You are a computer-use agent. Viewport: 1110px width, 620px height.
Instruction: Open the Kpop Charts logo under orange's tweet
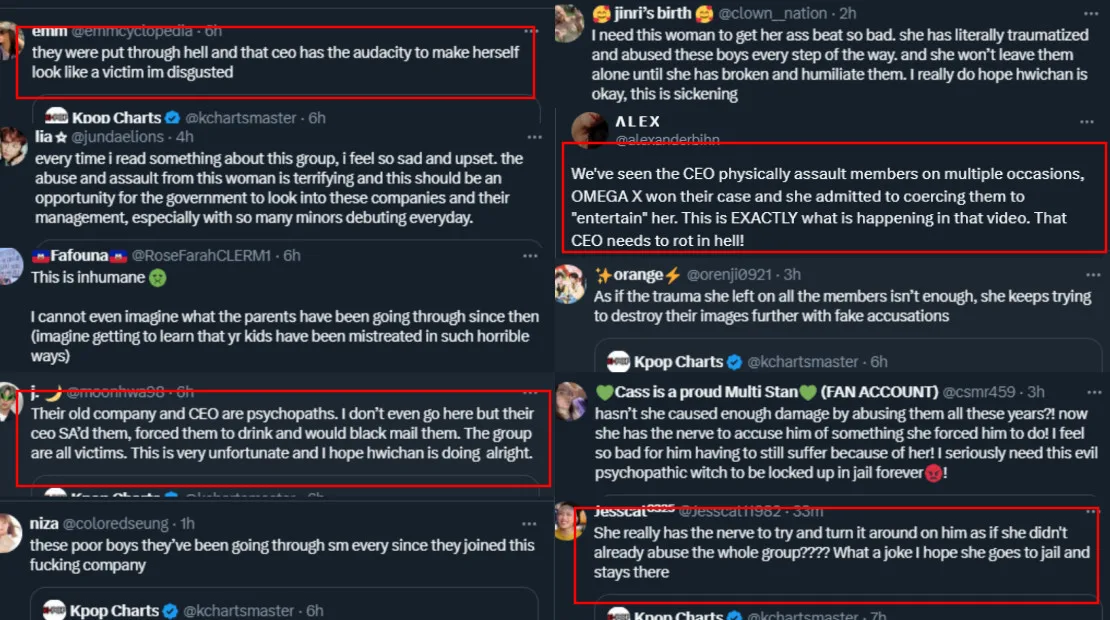[x=619, y=361]
